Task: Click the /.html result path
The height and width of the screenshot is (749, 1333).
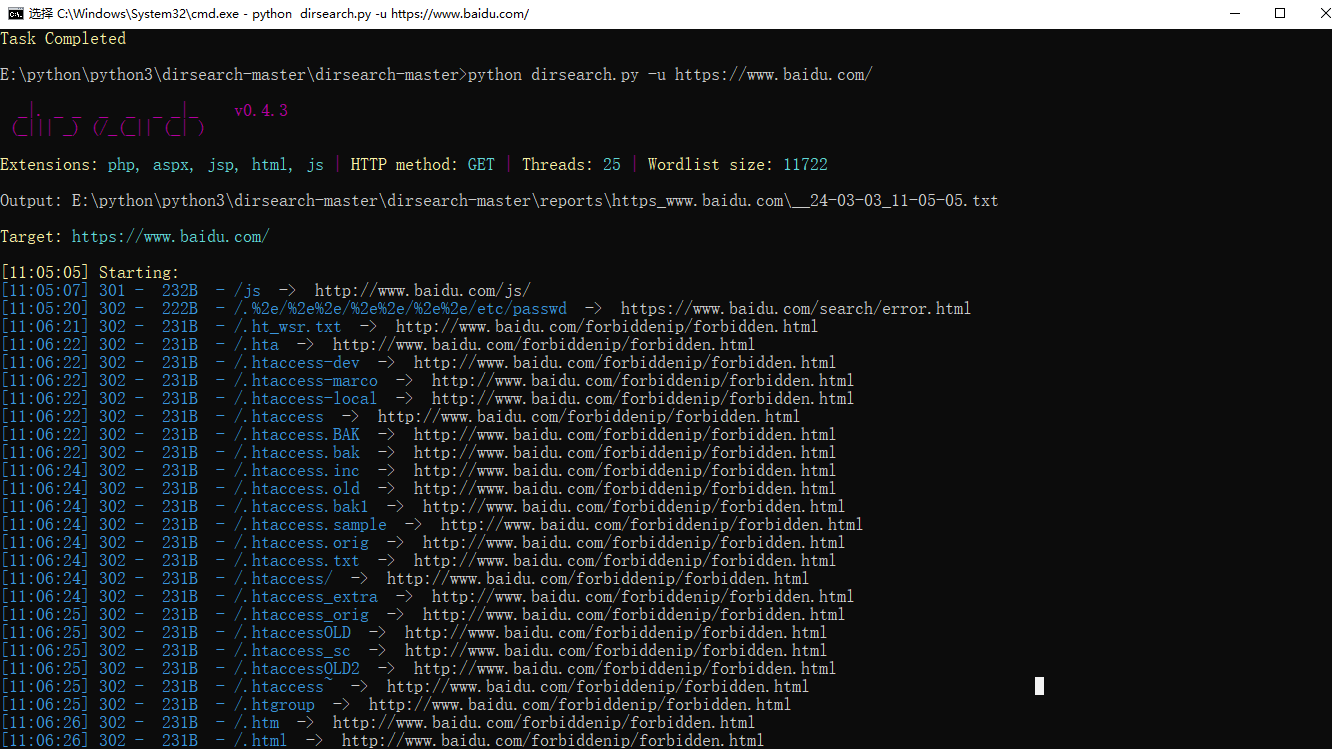Action: coord(261,741)
